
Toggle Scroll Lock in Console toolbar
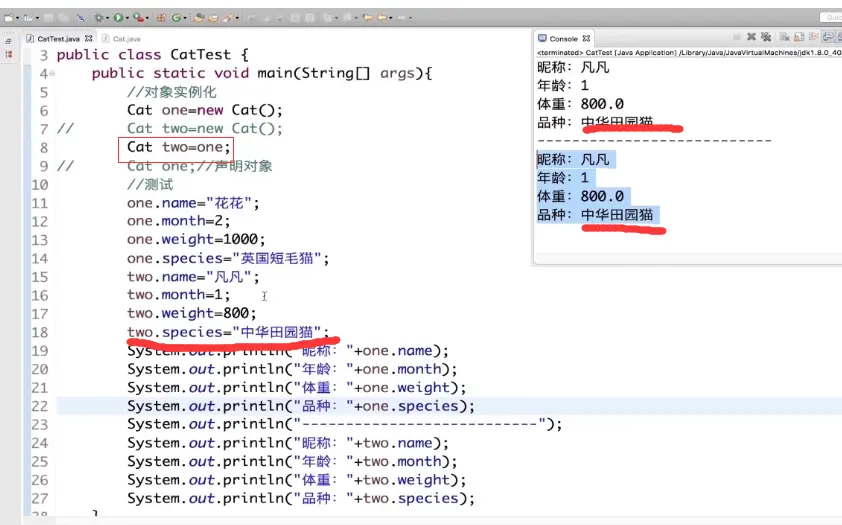[799, 37]
